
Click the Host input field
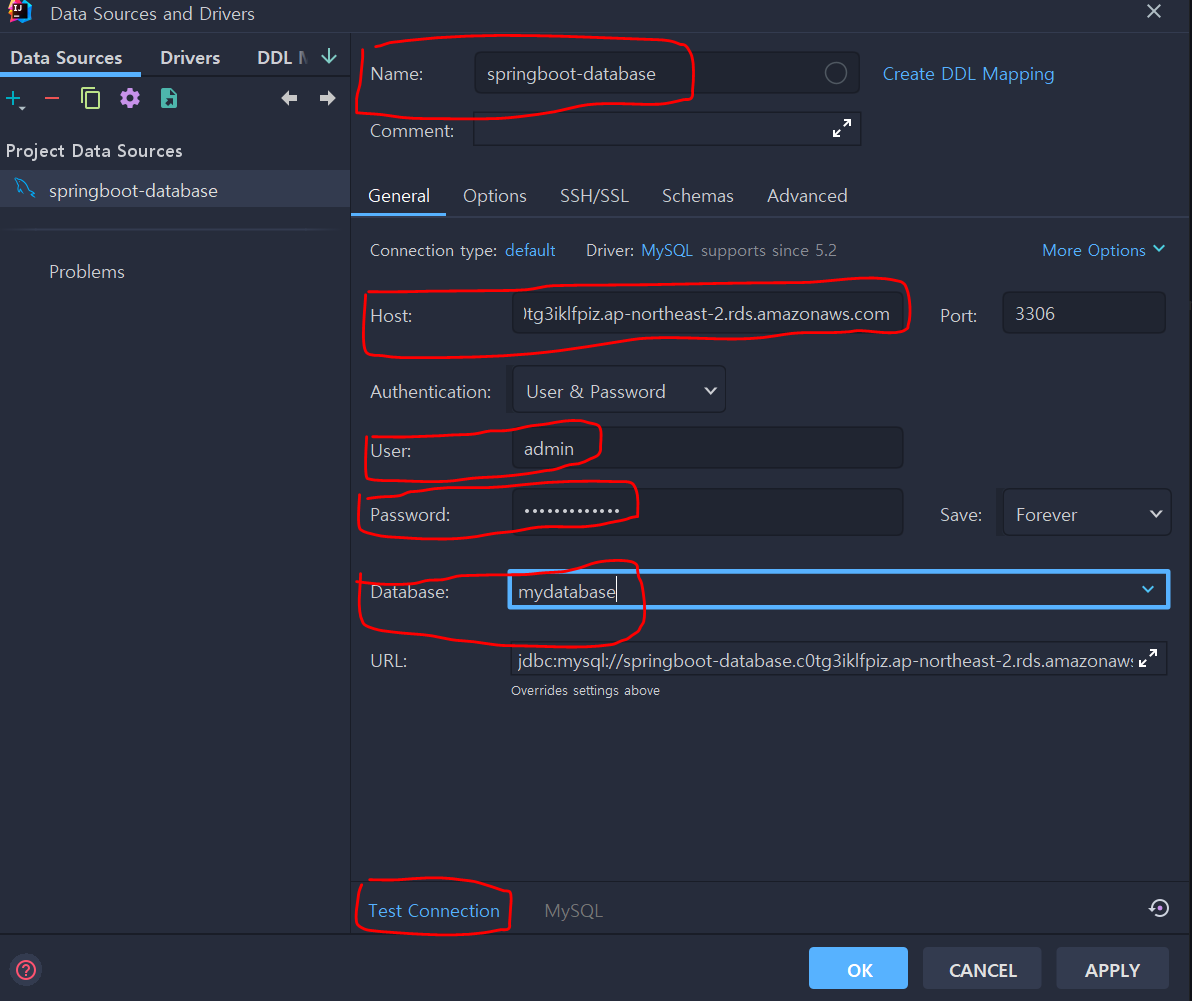tap(708, 313)
